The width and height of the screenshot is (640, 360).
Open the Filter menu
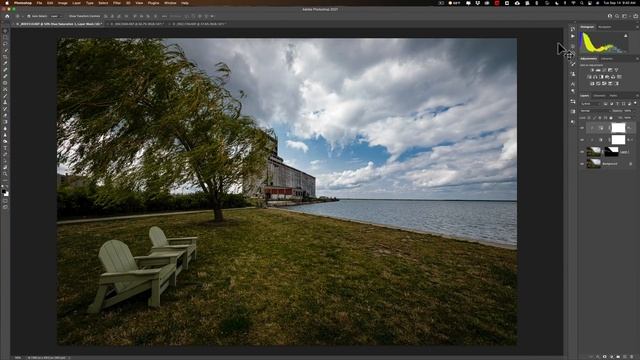pos(117,3)
